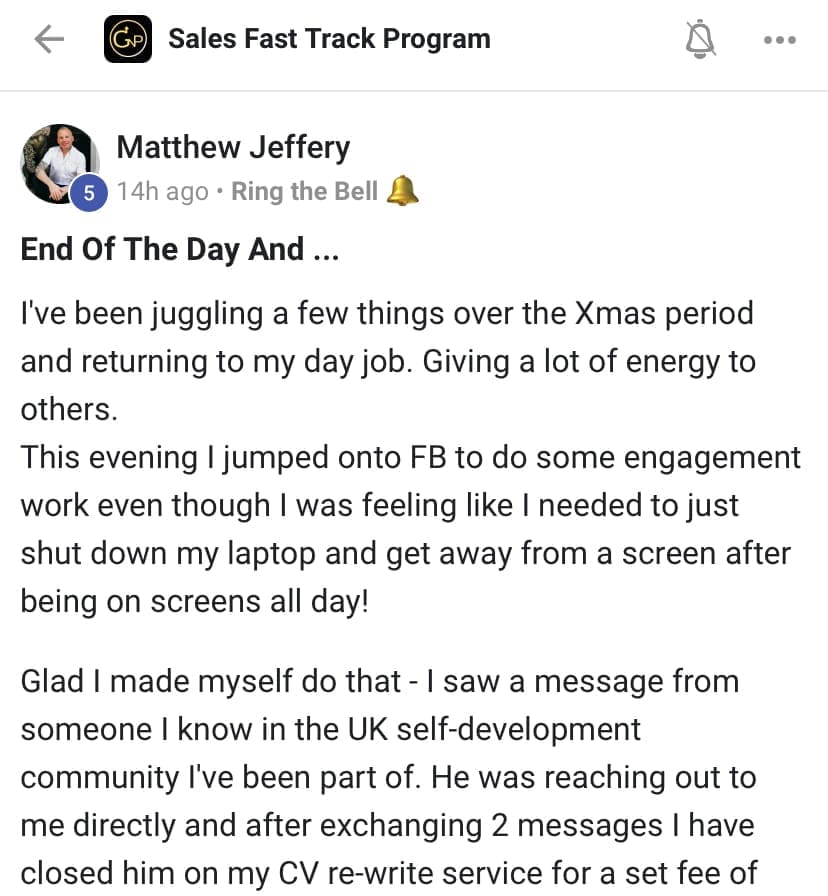The image size is (828, 896).
Task: Open the post titled "End Of The Day And ..."
Action: coord(180,249)
